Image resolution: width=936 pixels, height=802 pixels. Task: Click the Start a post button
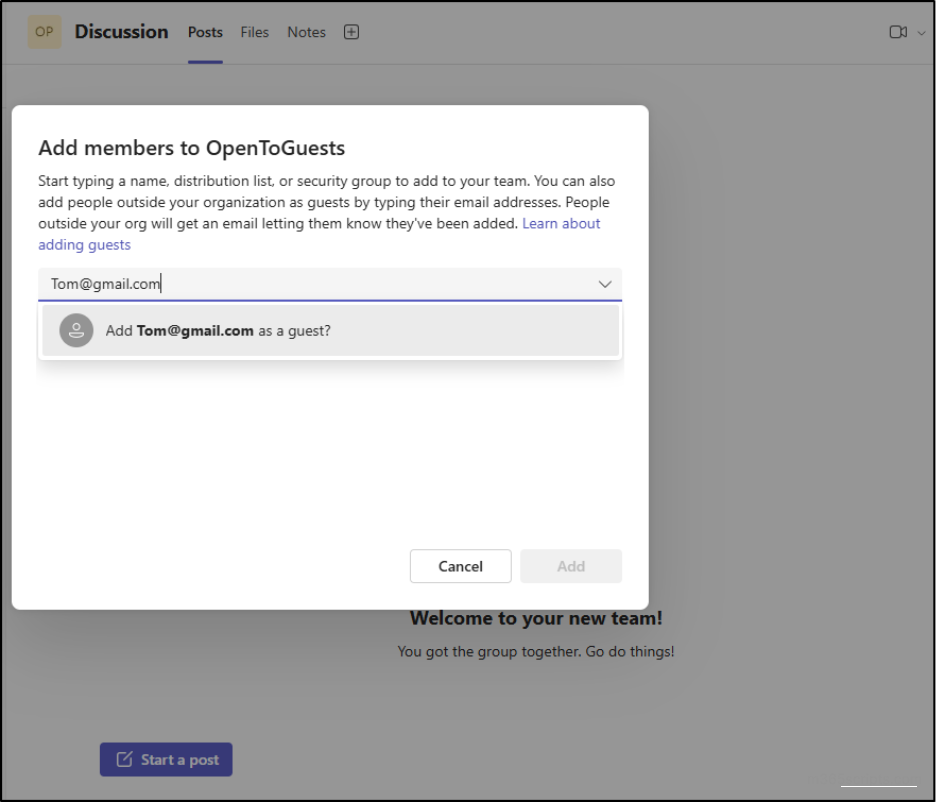166,759
